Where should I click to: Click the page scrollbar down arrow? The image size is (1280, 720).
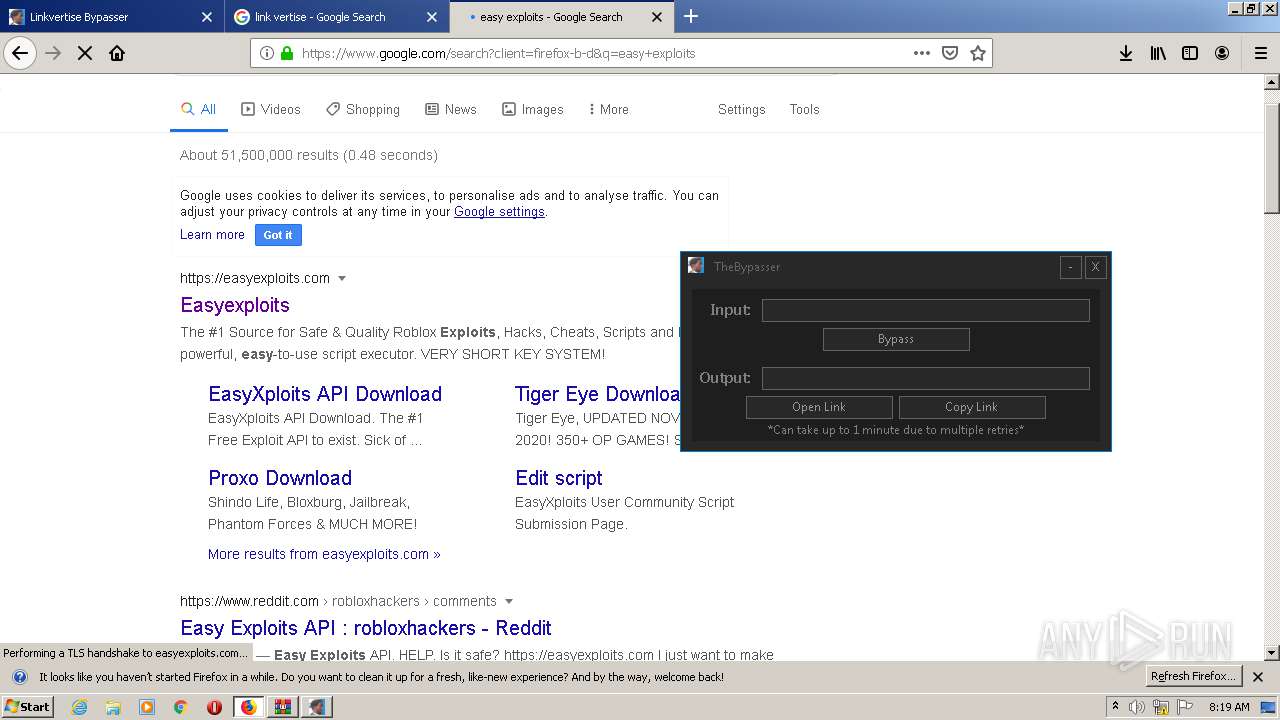coord(1272,653)
